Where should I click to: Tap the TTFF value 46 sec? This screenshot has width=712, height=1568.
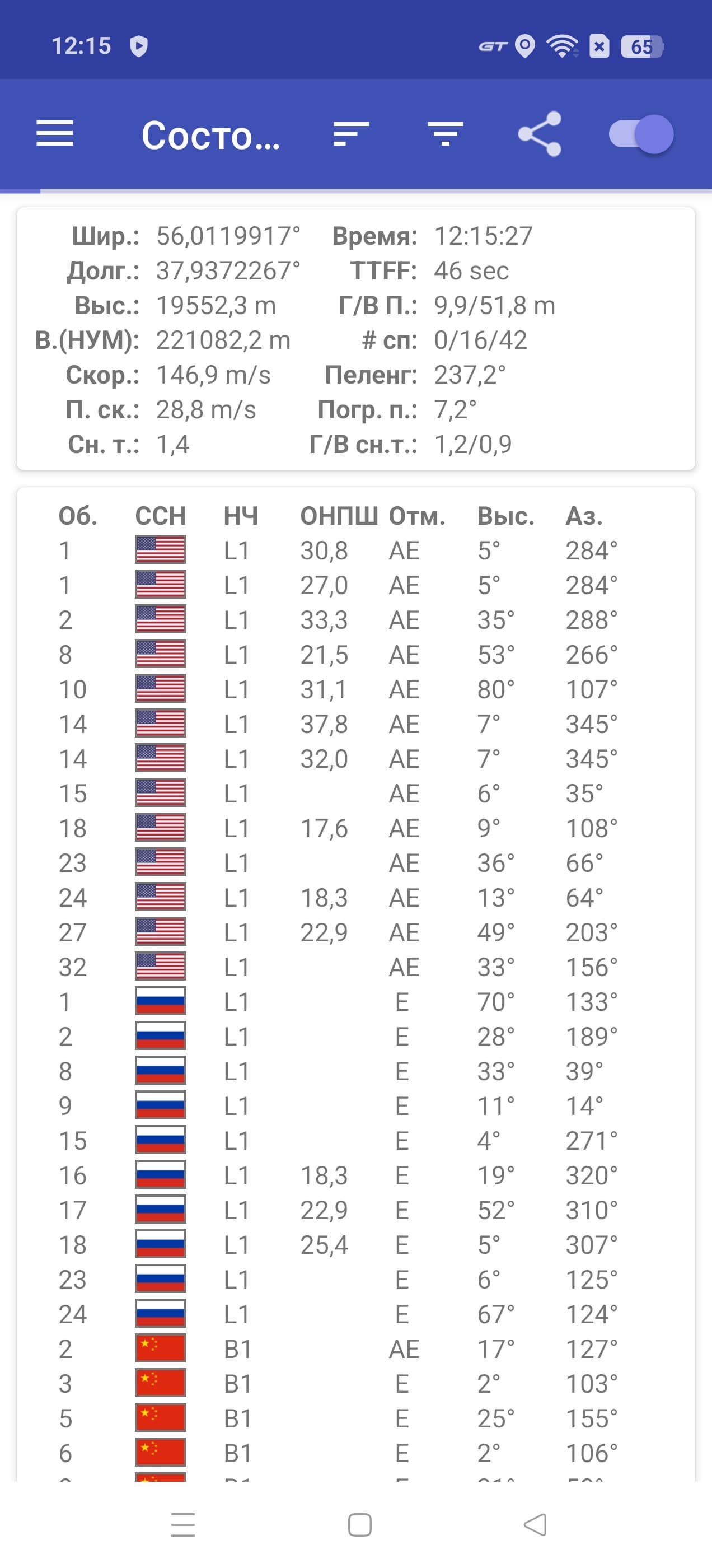pyautogui.click(x=471, y=271)
